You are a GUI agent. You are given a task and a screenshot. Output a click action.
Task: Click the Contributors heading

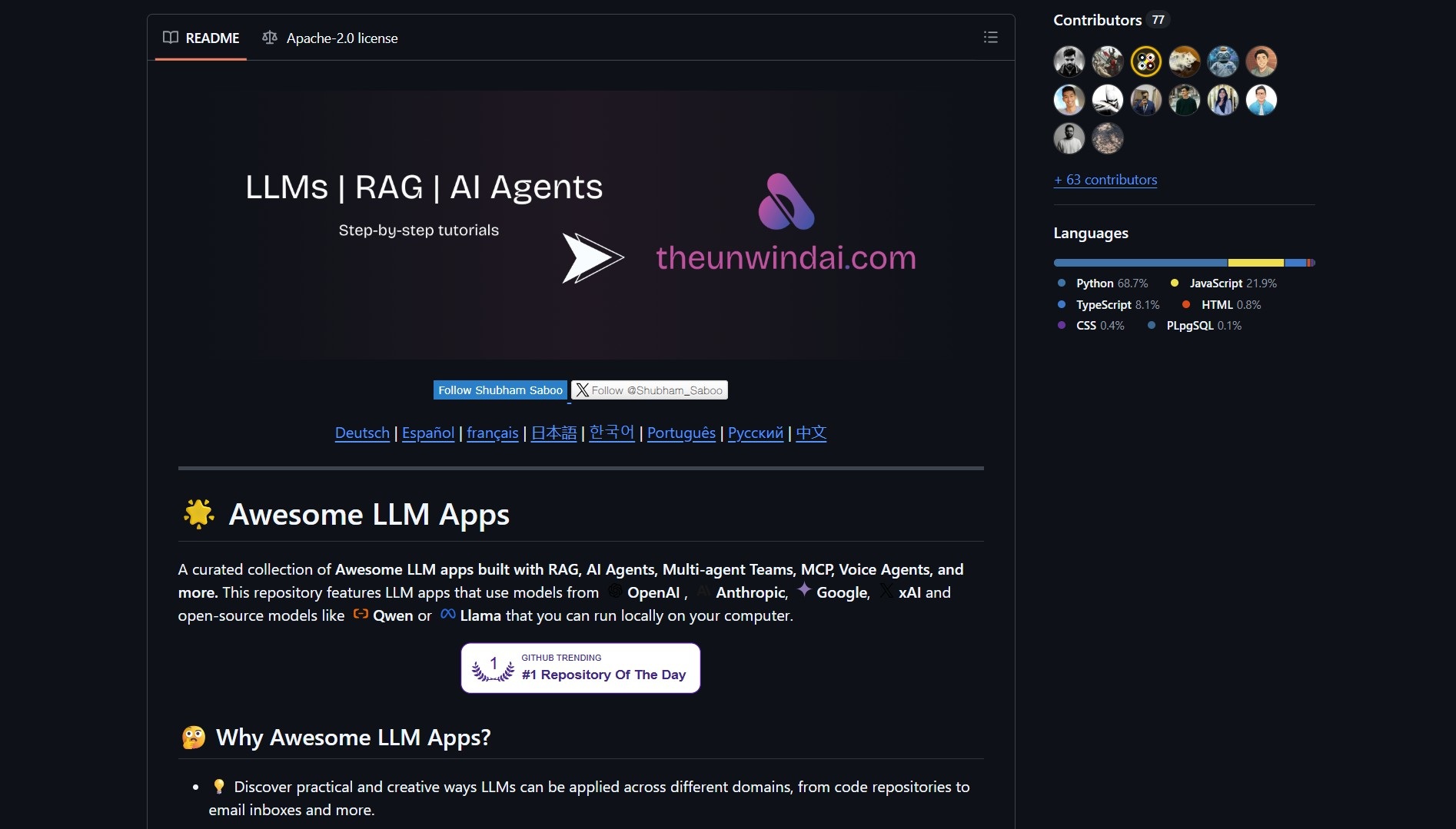1097,20
